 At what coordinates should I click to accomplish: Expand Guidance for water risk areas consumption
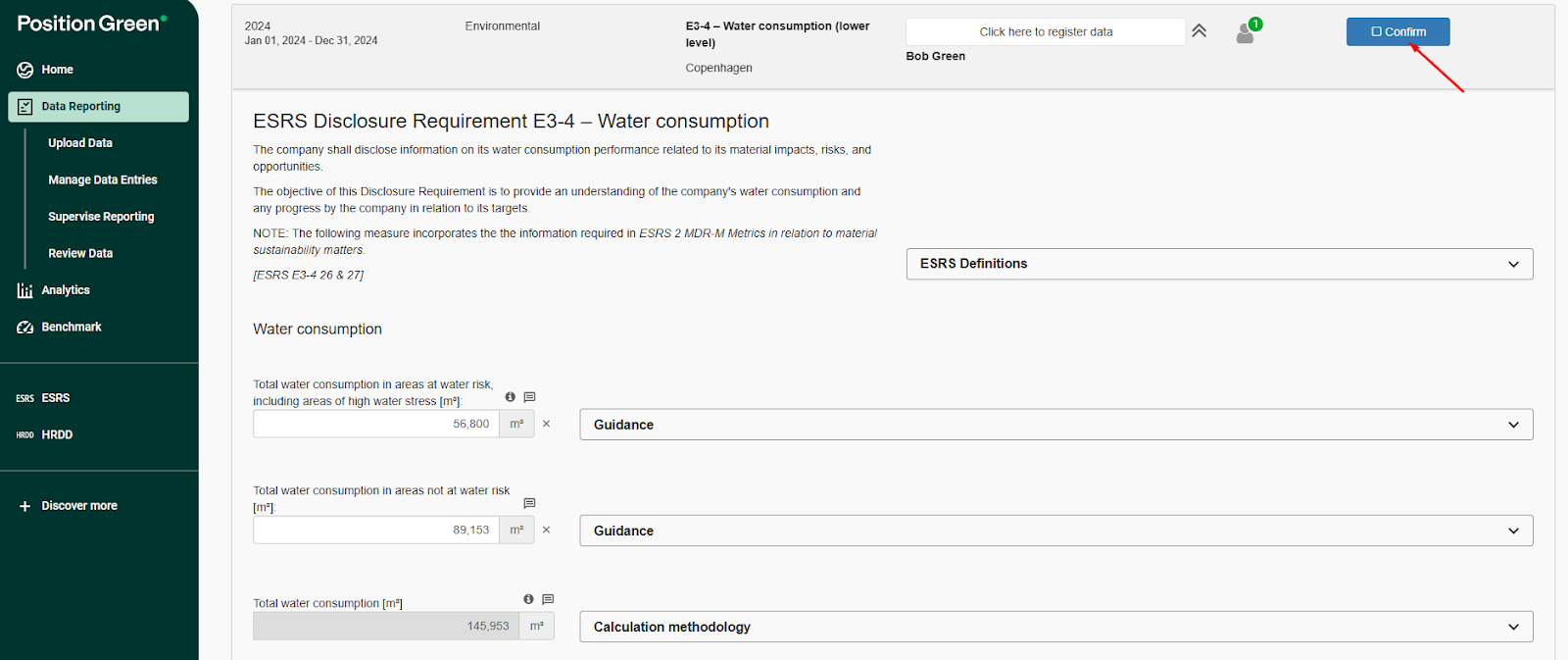[x=1055, y=425]
